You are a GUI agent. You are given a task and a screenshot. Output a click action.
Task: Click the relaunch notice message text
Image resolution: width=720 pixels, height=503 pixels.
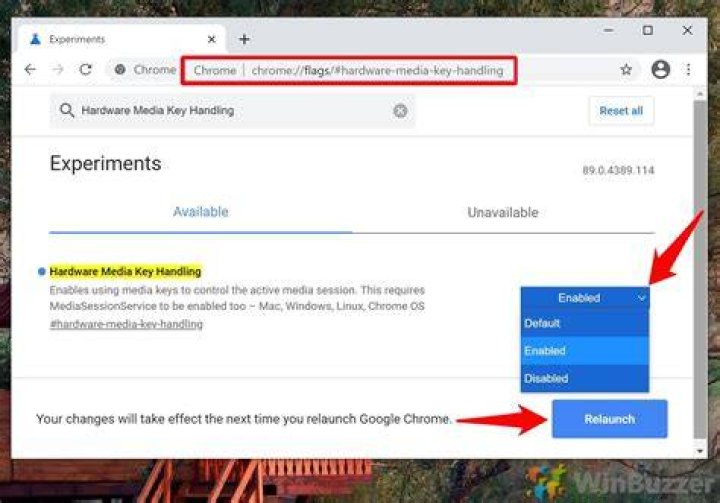(x=243, y=419)
